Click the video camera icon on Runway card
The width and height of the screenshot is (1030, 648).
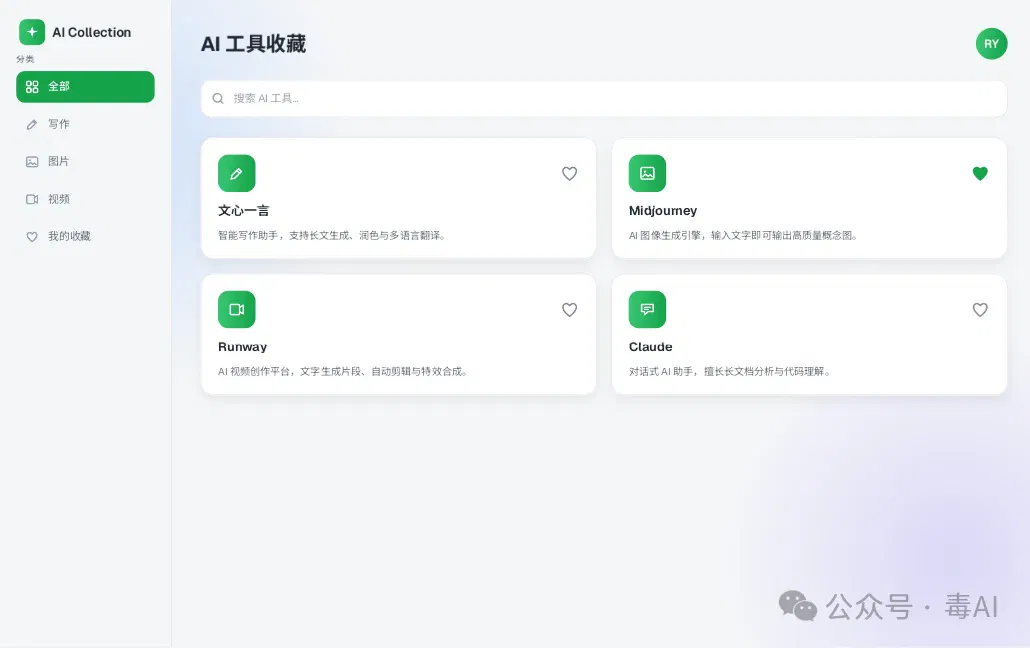(236, 310)
